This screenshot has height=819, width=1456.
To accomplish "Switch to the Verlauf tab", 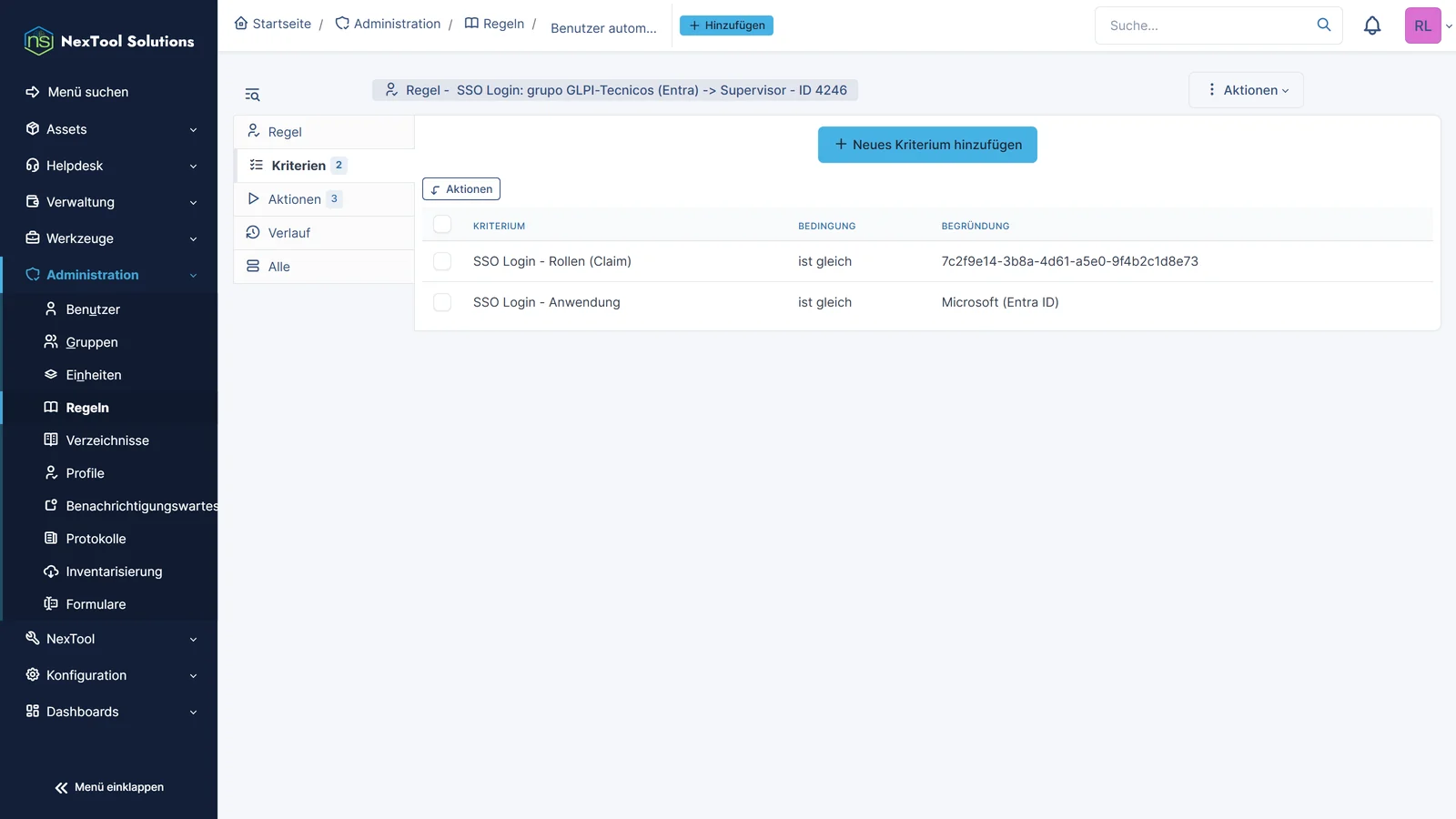I will tap(324, 233).
